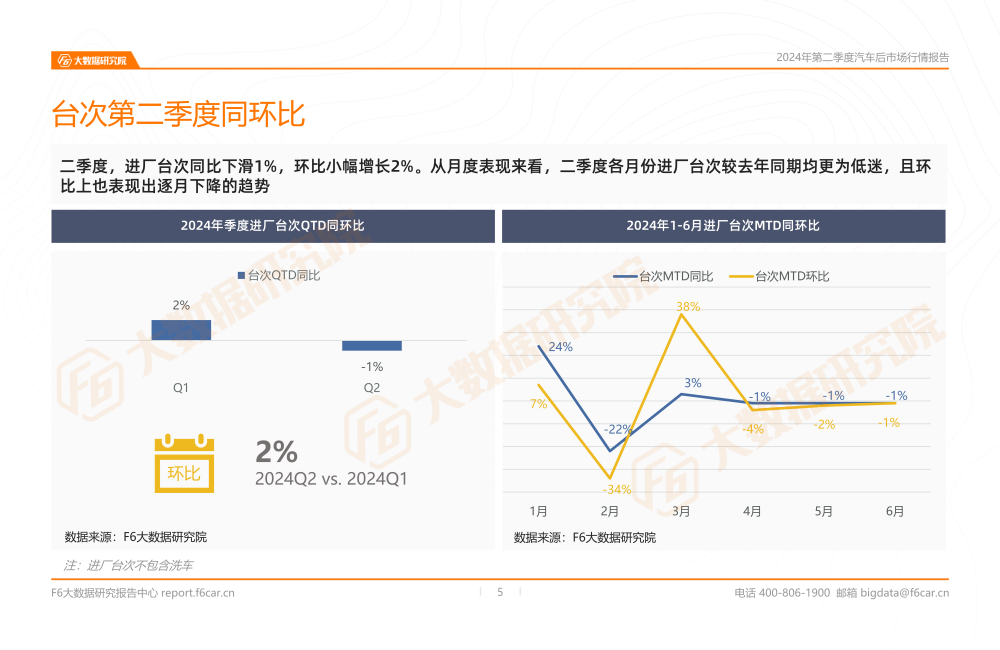Click the Q2 bar showing -1%
Image resolution: width=1000 pixels, height=650 pixels.
(x=372, y=346)
